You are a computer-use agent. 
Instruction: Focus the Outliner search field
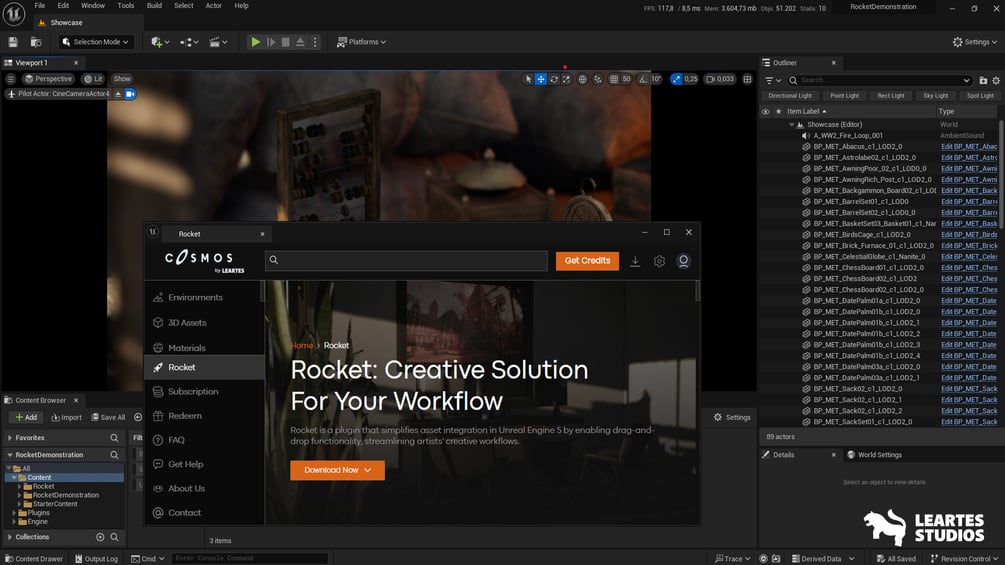point(880,80)
